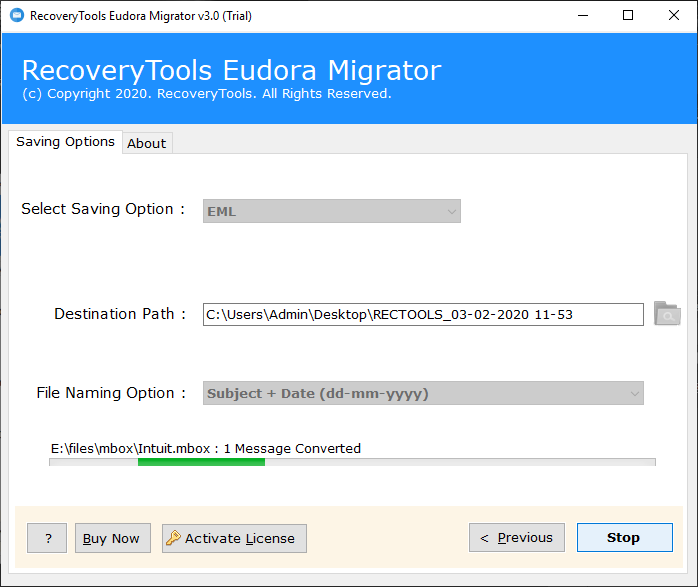Click the Activate License button

pyautogui.click(x=234, y=538)
